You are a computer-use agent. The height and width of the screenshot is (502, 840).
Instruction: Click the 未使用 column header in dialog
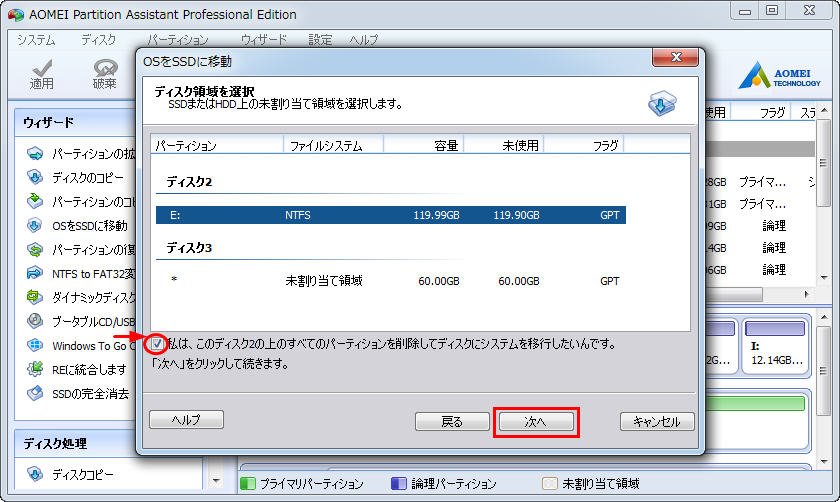(504, 145)
